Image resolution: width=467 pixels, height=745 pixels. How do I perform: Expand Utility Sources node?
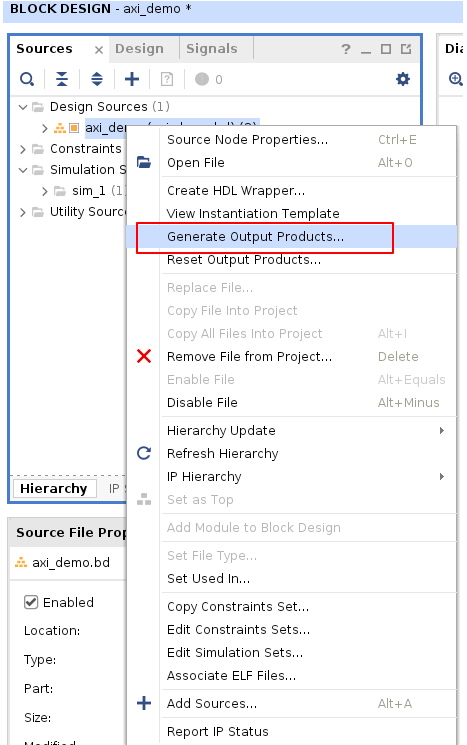click(x=23, y=212)
